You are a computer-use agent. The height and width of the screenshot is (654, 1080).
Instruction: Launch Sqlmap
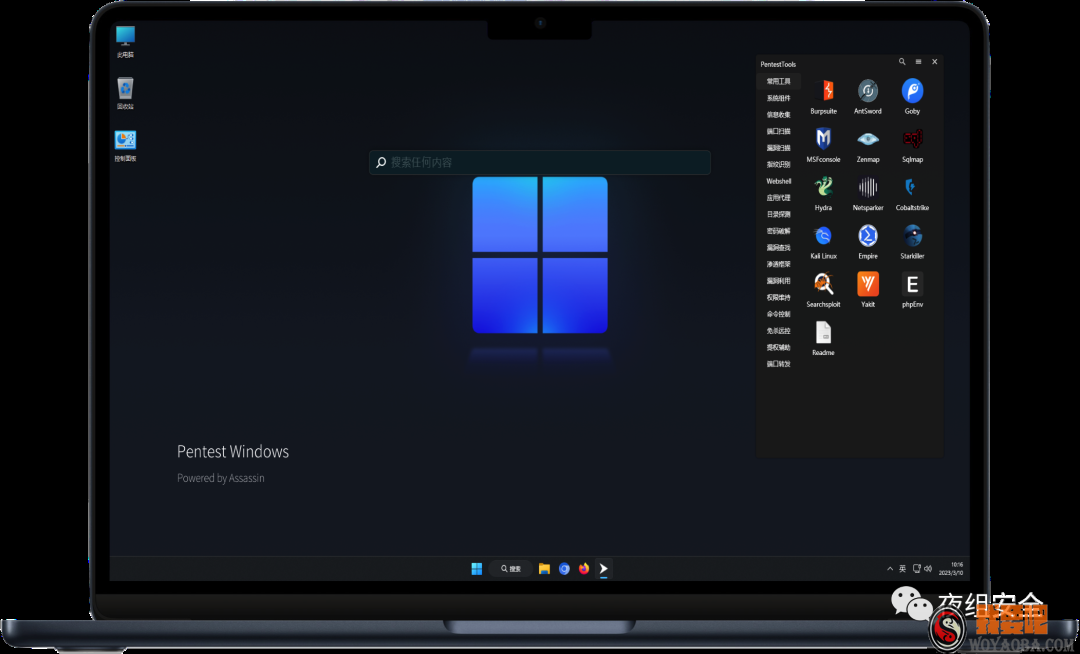pos(912,145)
